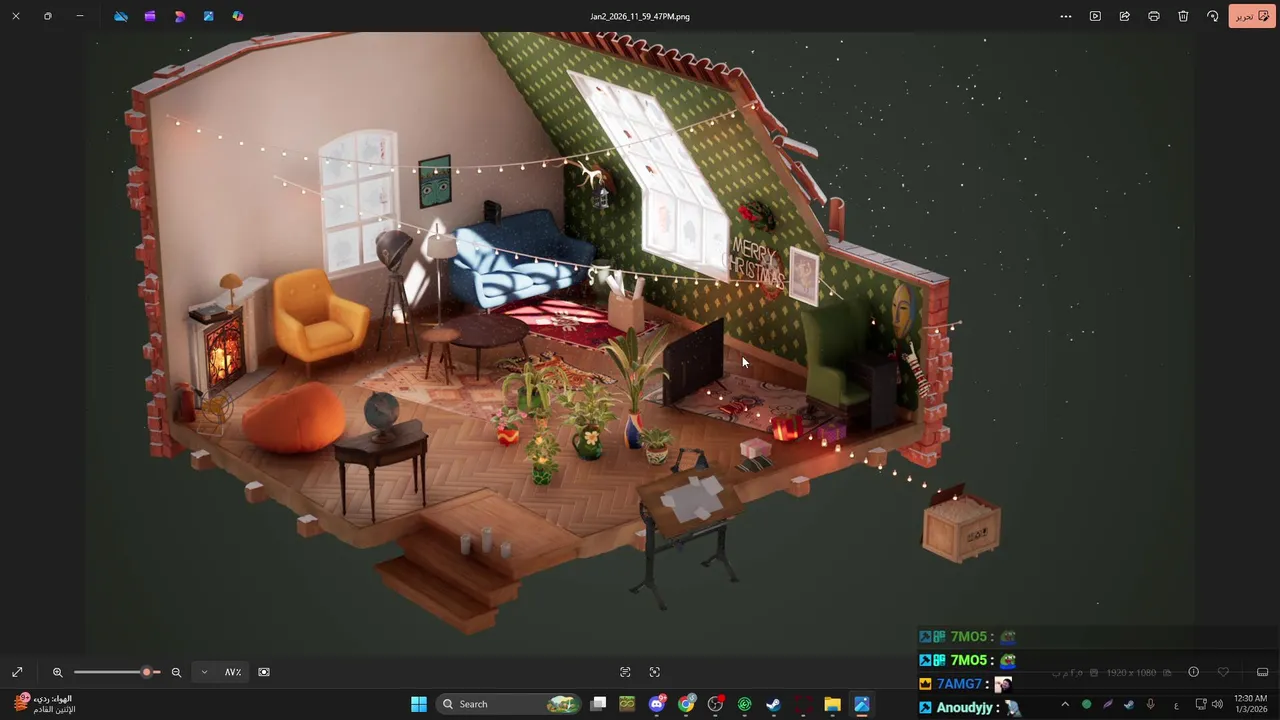Screen dimensions: 1280x720
Task: Click the 1920 x 1080 dimension text
Action: click(x=1131, y=672)
